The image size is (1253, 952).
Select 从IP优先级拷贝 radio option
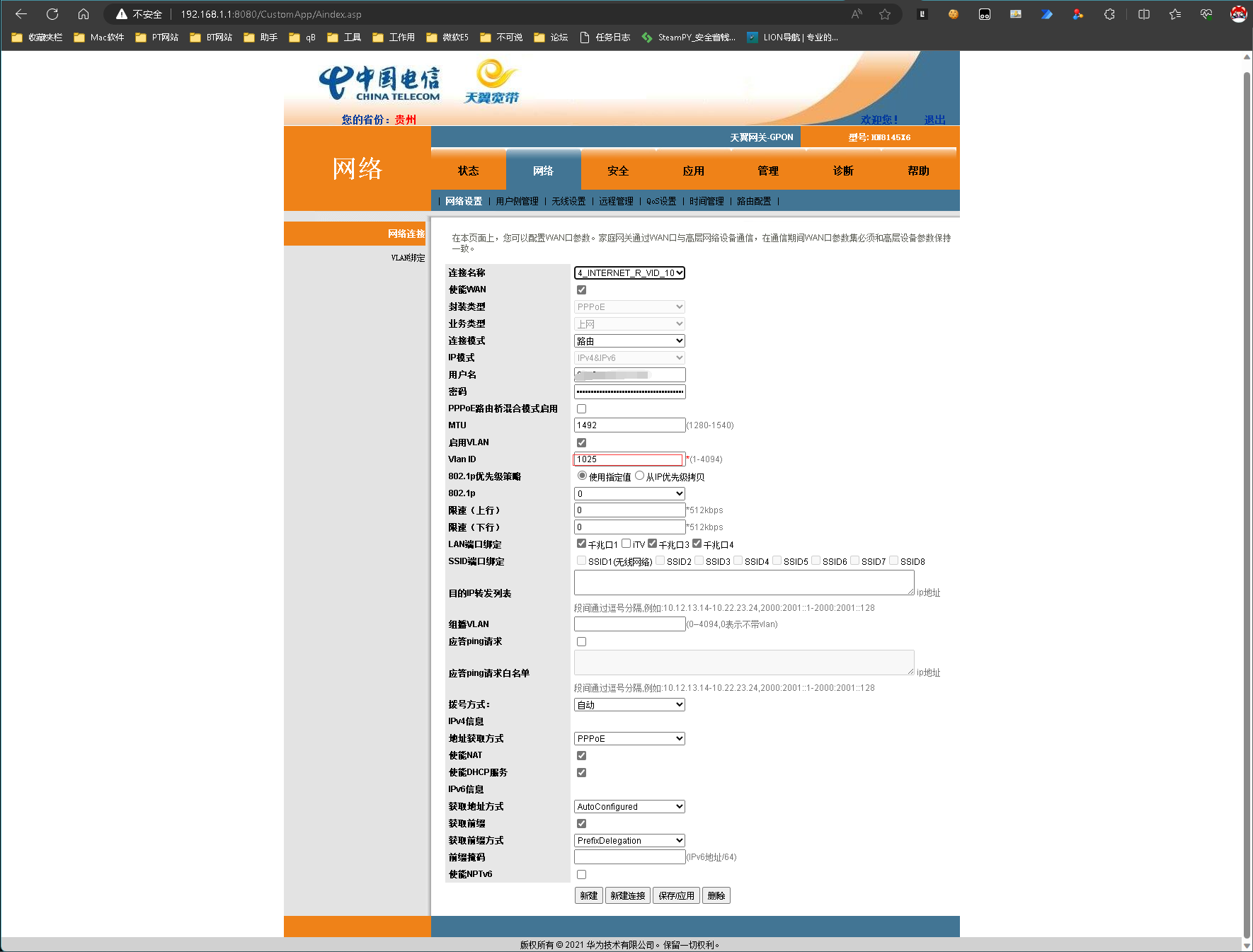[x=640, y=476]
